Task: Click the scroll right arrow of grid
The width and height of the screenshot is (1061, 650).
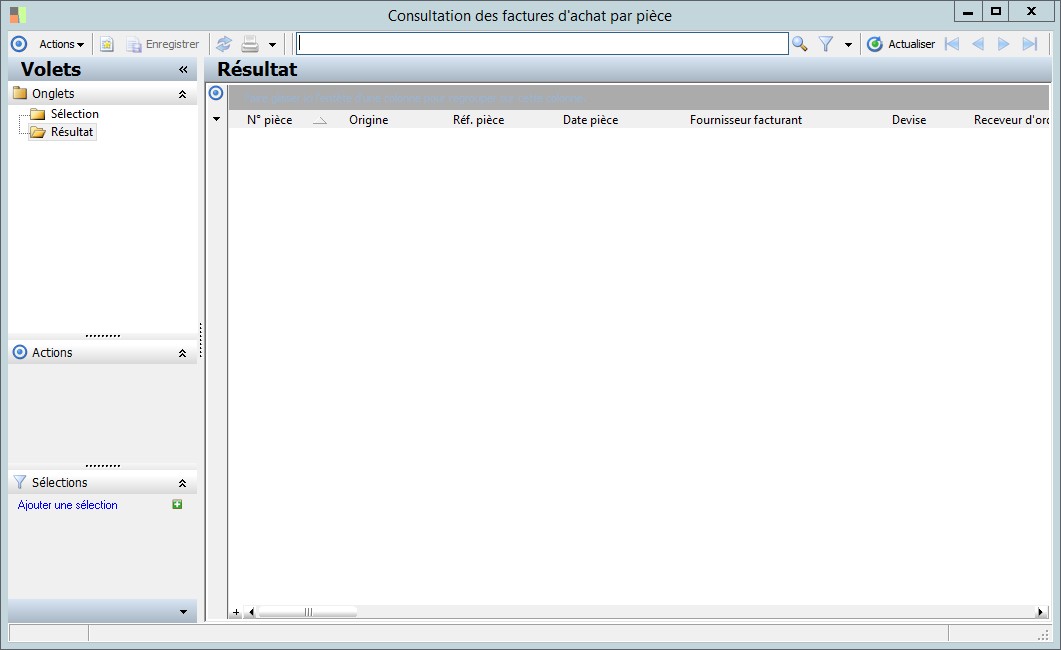Action: (x=1041, y=612)
